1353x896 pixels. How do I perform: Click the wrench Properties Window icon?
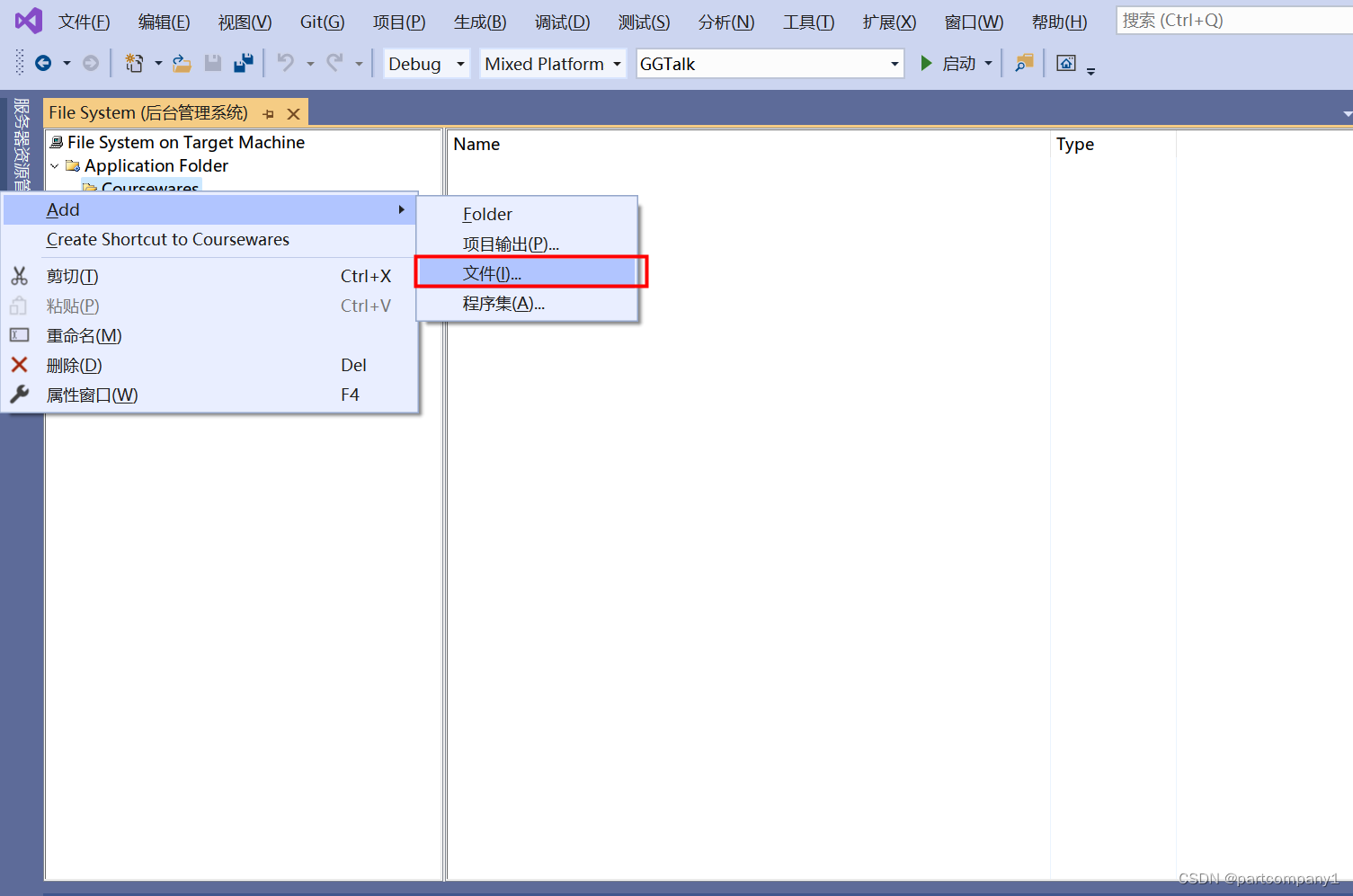(x=19, y=395)
